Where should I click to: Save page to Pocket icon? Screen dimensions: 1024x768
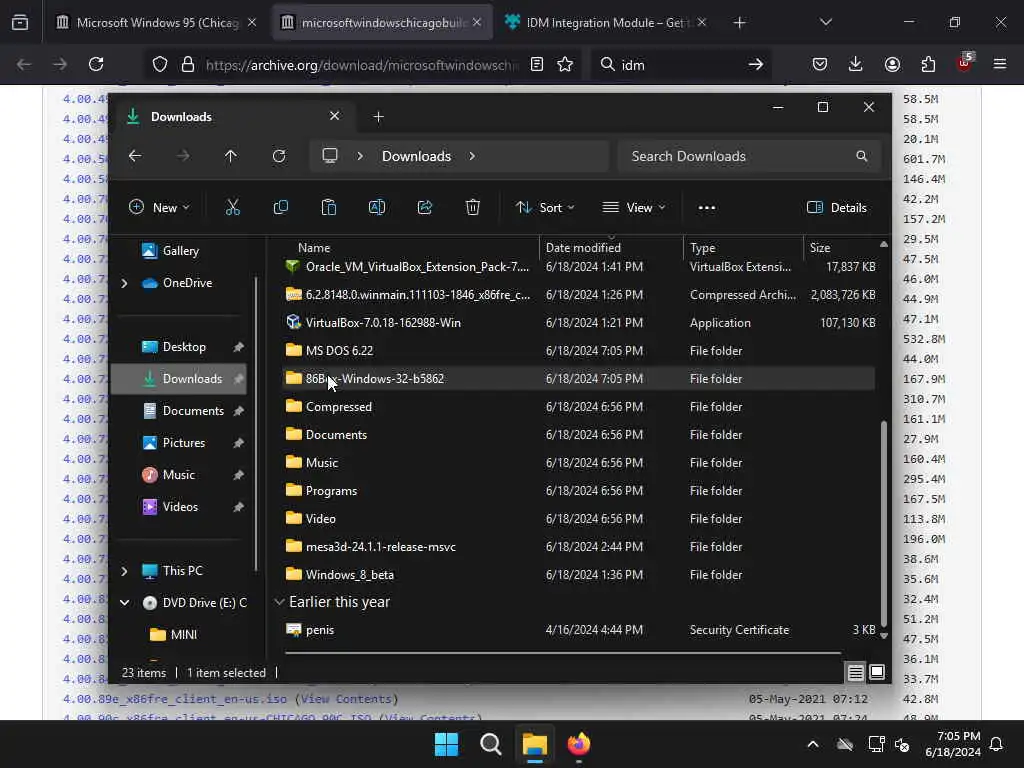(x=820, y=64)
